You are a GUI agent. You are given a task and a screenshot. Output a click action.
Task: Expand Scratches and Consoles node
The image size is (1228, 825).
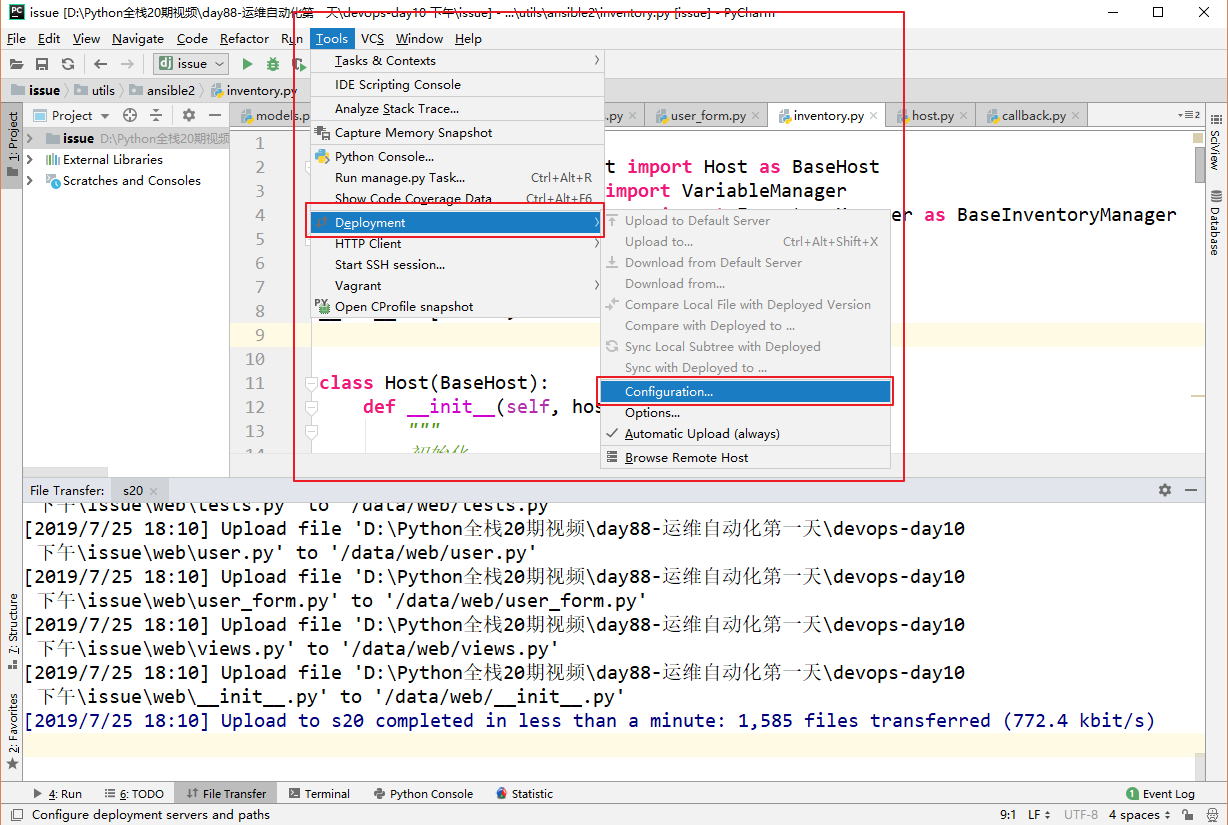pyautogui.click(x=30, y=181)
